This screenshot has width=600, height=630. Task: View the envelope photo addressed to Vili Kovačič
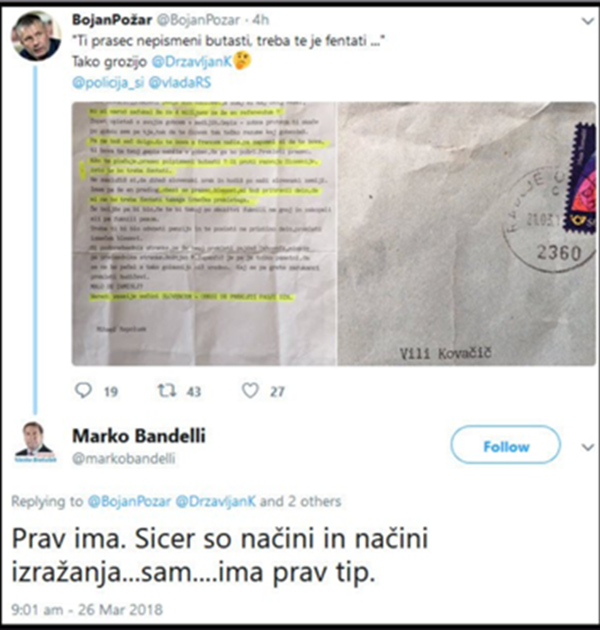tap(467, 233)
